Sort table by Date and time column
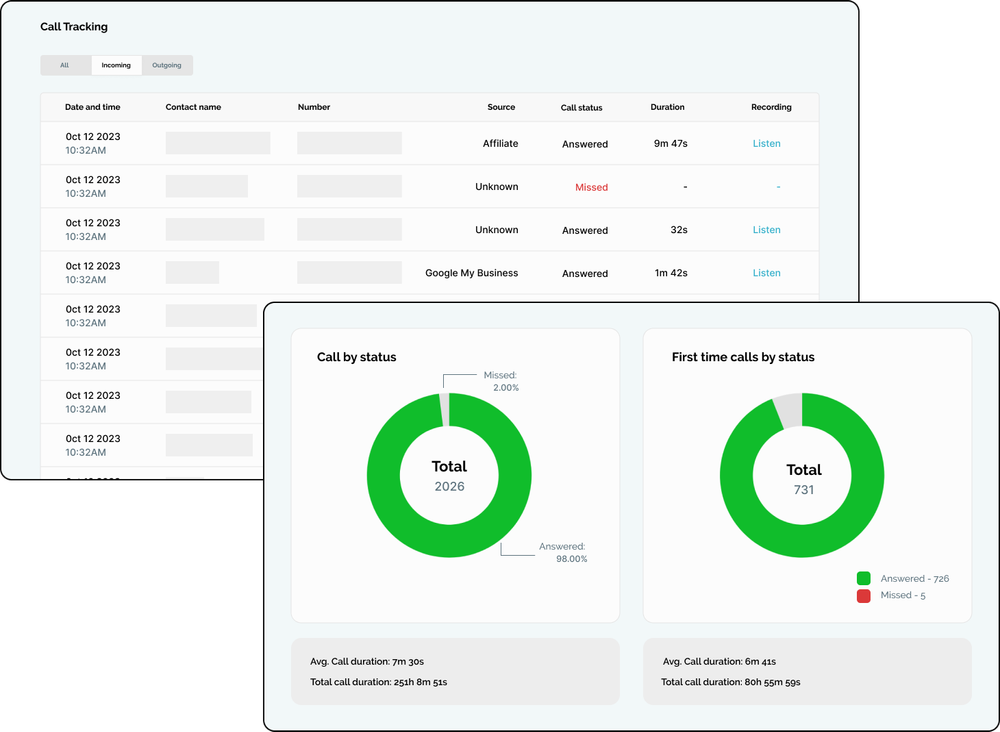The height and width of the screenshot is (732, 1000). tap(91, 107)
